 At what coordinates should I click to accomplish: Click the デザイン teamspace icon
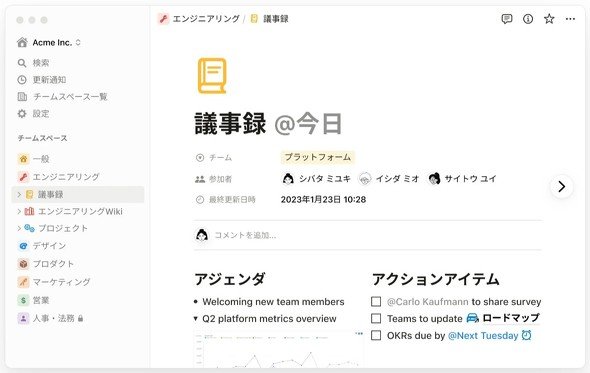[23, 246]
